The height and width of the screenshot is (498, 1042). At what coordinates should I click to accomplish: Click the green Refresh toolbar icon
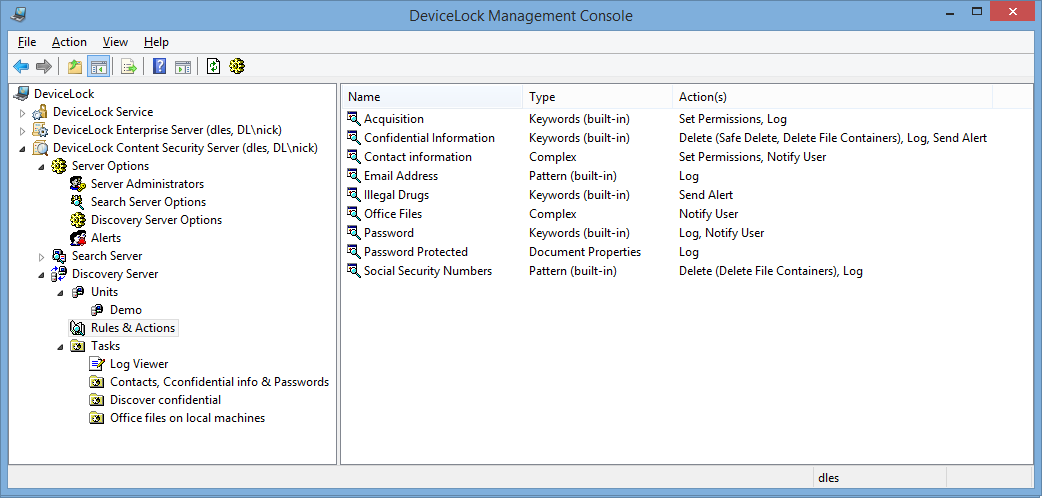coord(213,66)
